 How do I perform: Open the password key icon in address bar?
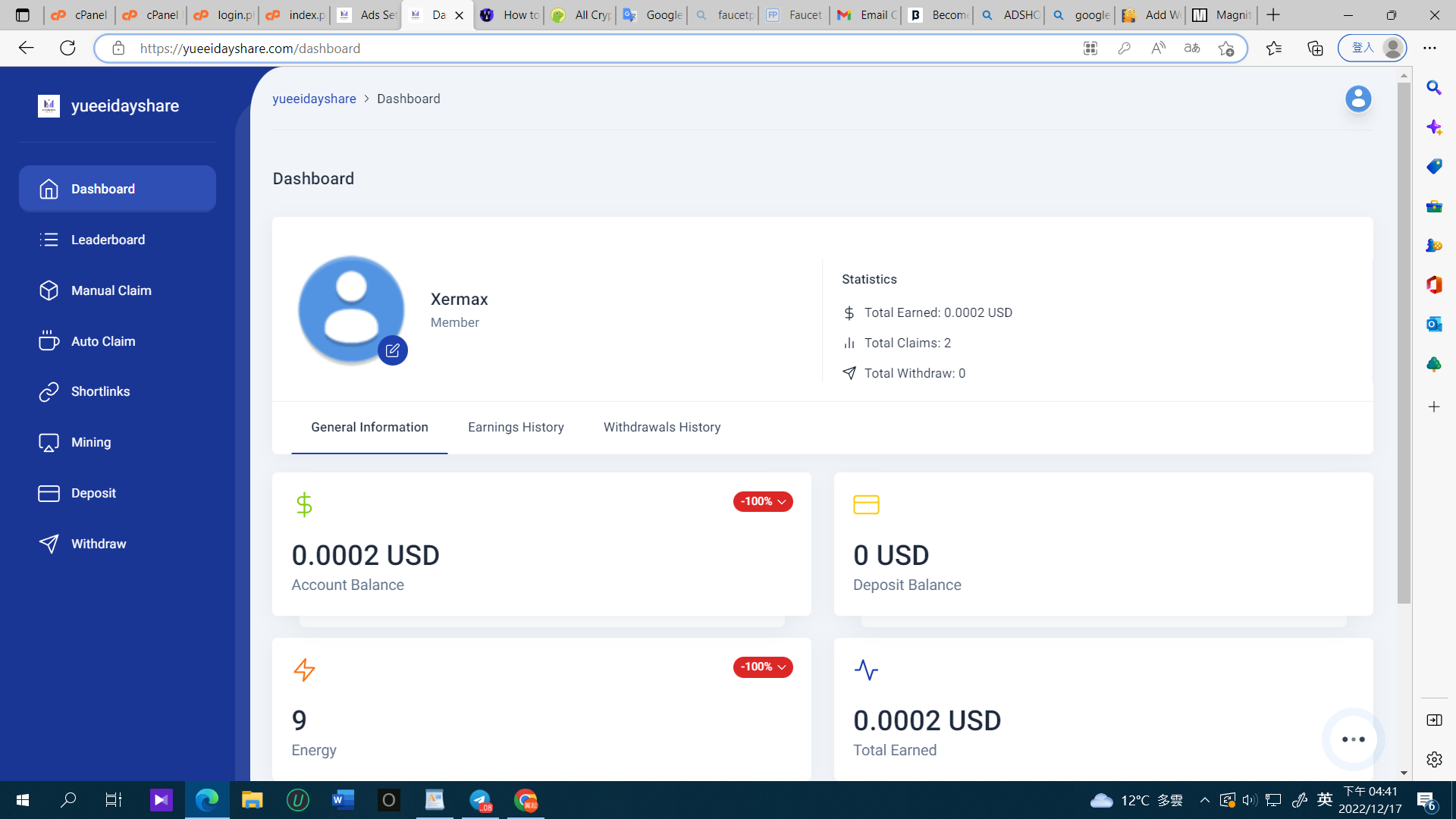[x=1124, y=49]
